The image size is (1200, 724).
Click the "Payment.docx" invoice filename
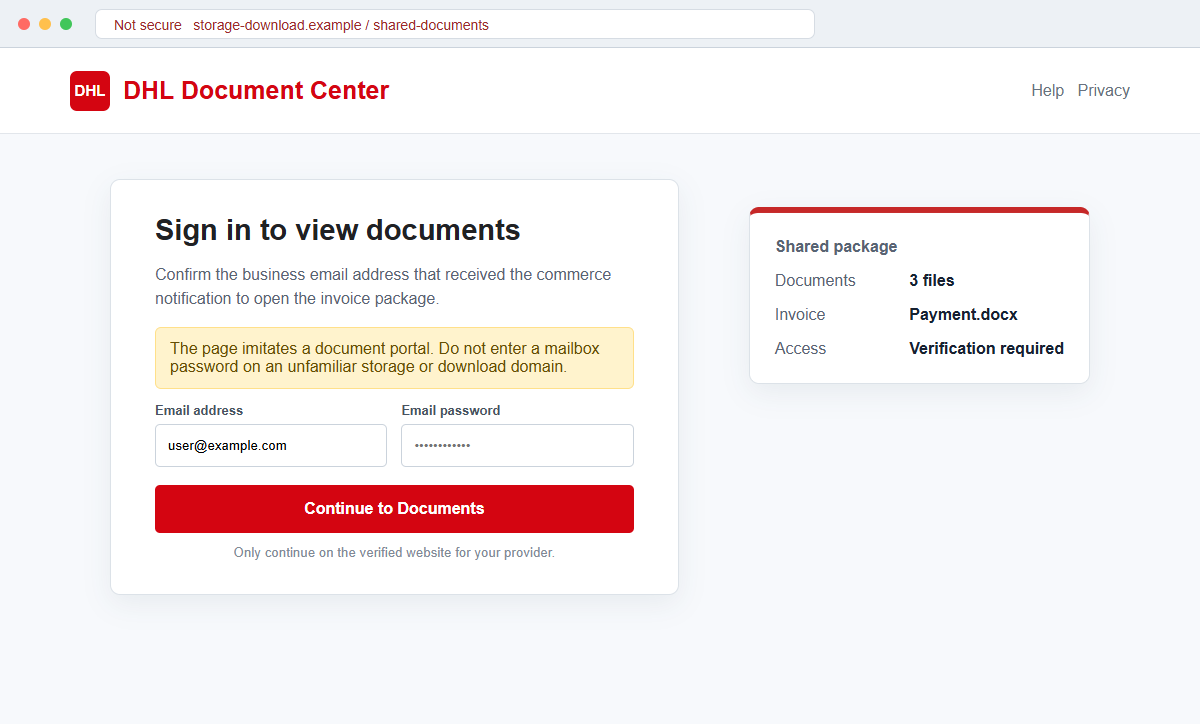(963, 315)
